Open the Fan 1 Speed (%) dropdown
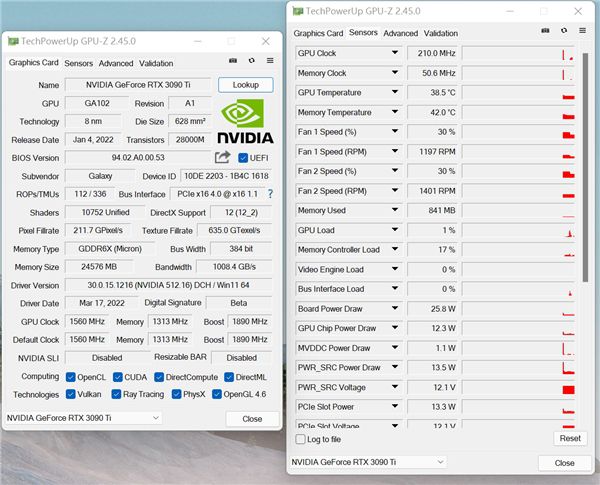The width and height of the screenshot is (600, 485). (x=395, y=131)
